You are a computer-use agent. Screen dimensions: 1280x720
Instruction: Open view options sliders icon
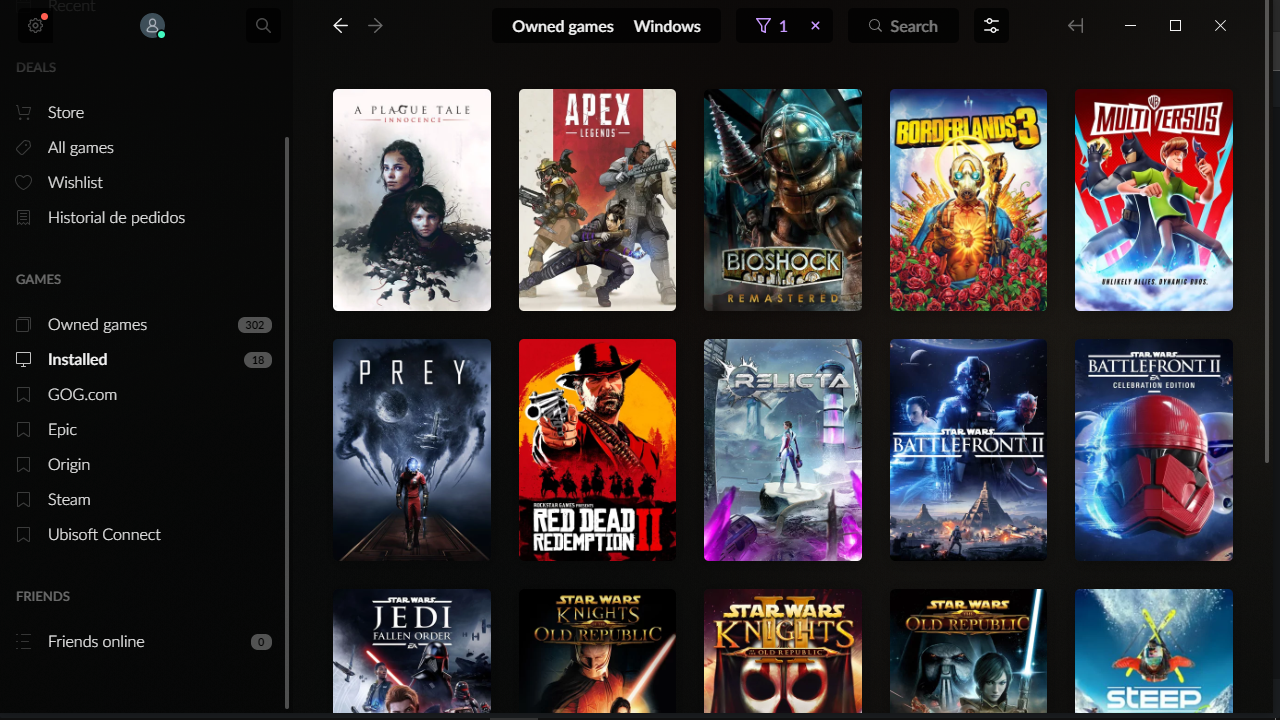991,26
